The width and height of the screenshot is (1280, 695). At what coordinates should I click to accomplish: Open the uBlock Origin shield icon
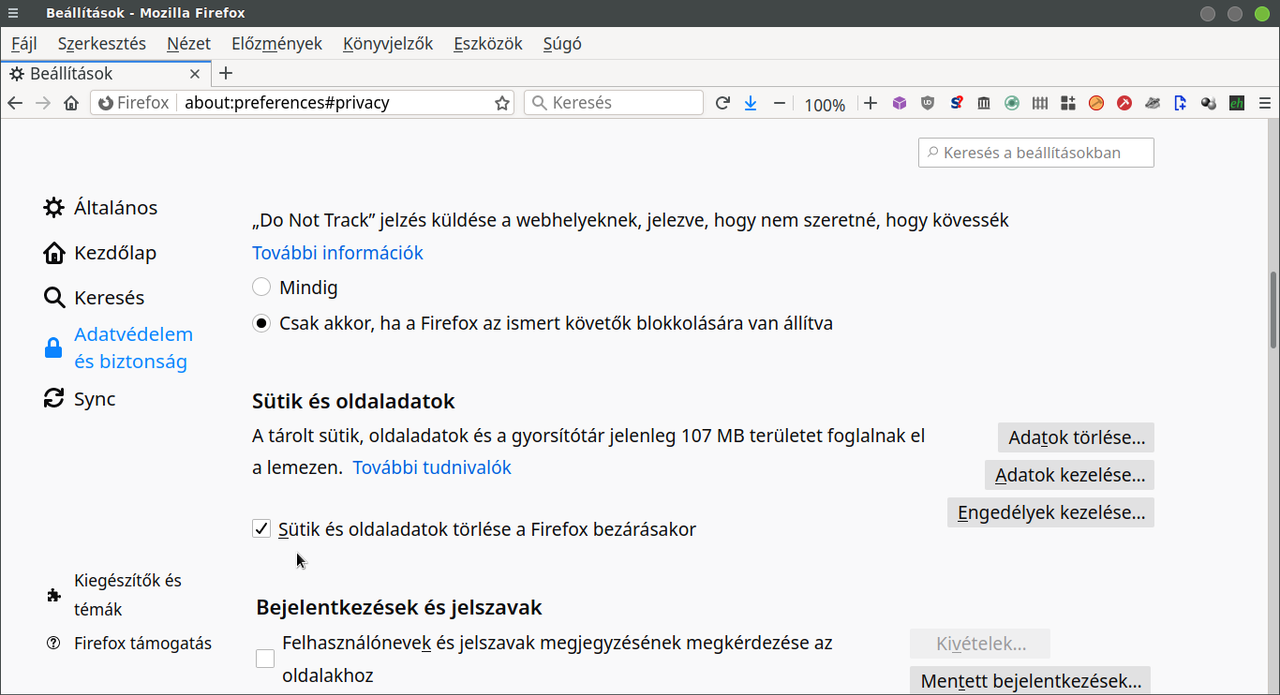coord(928,103)
